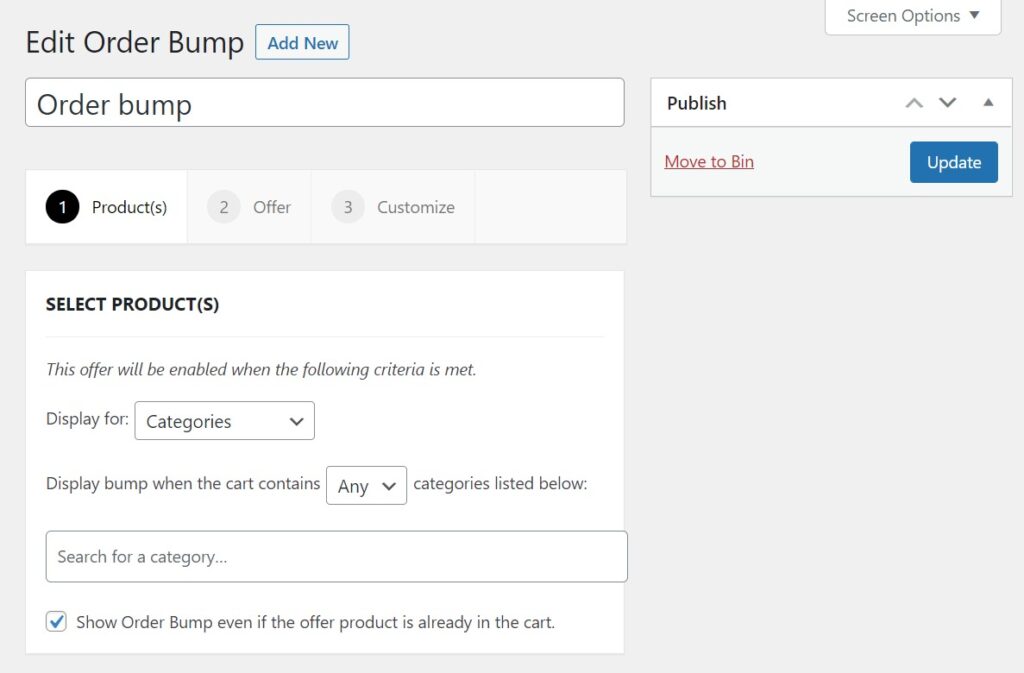Open the Display for Categories dropdown

pyautogui.click(x=223, y=420)
